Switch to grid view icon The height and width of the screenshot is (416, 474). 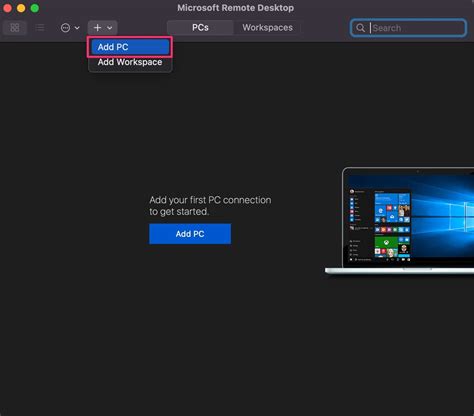click(15, 28)
